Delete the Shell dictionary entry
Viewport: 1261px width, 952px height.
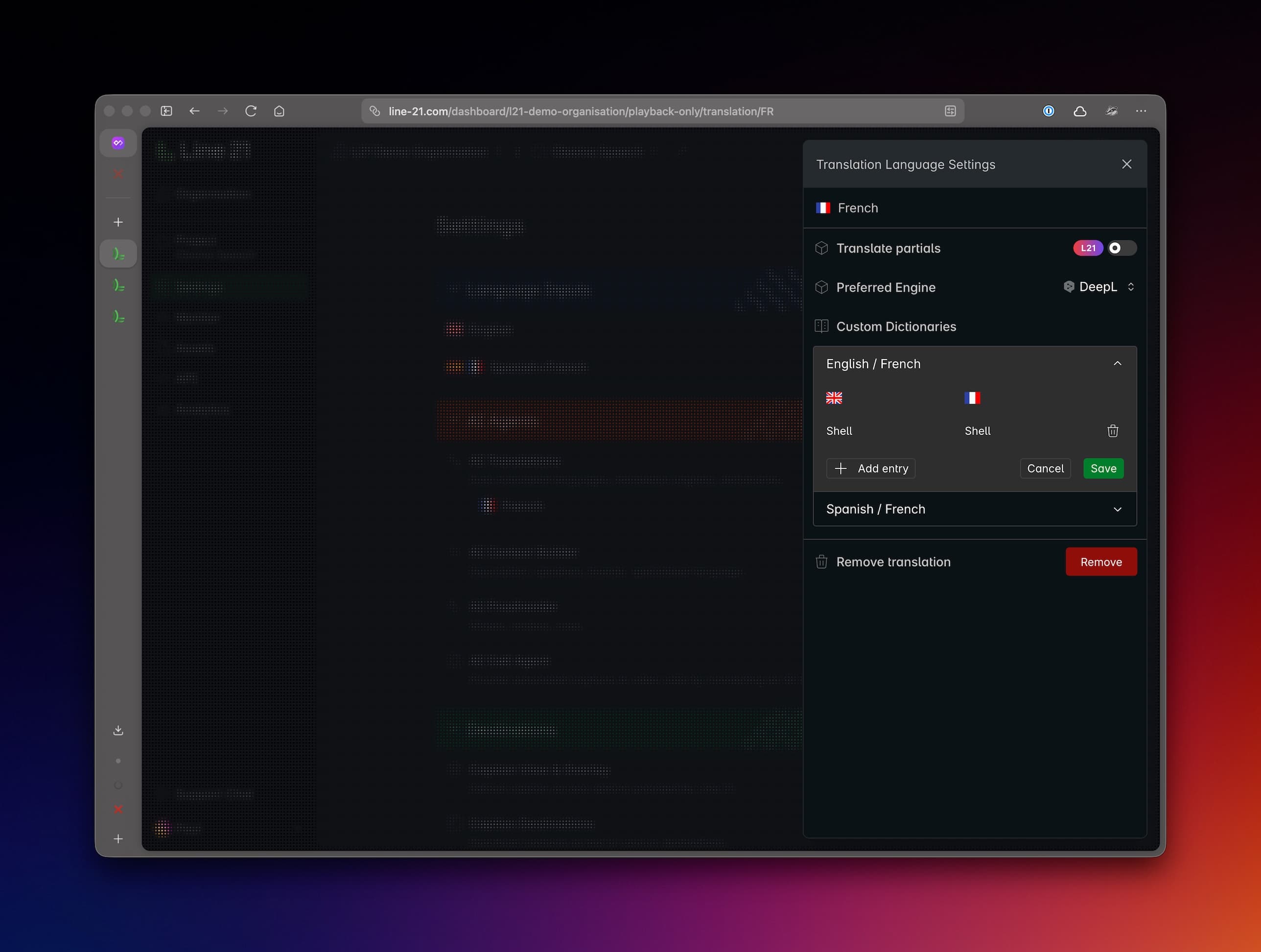pos(1112,431)
